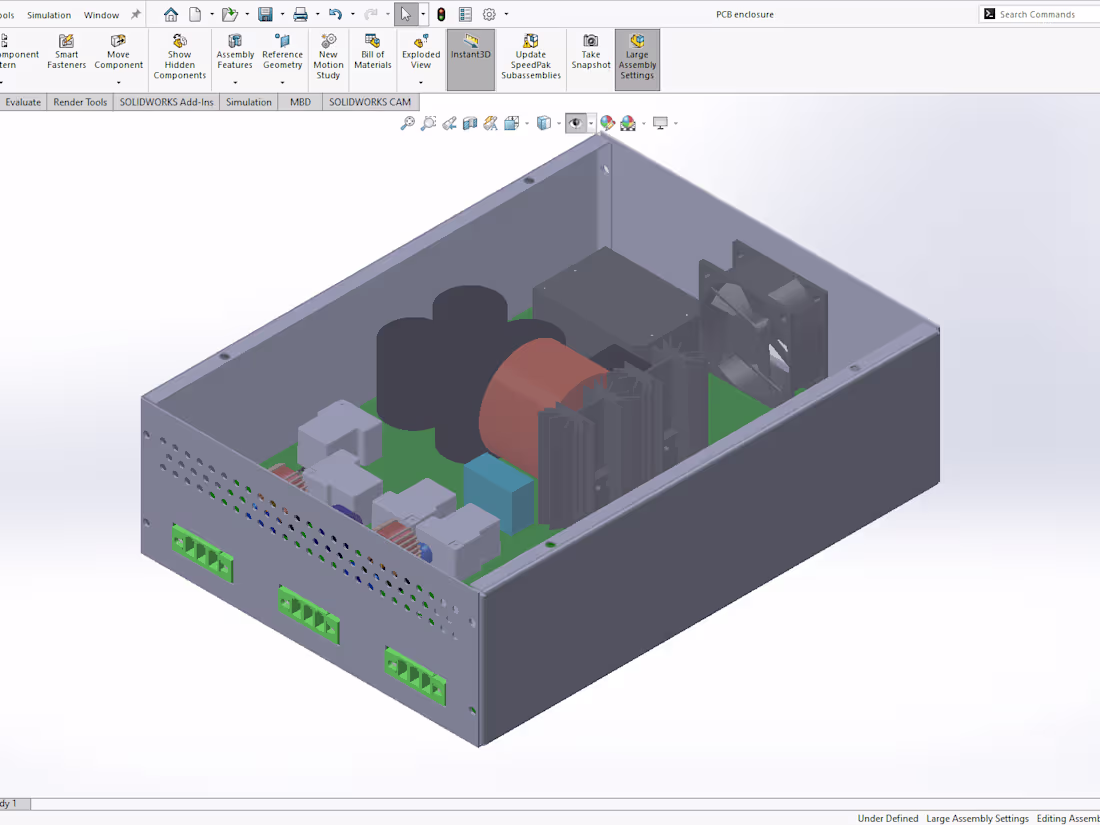Expand the New document dropdown arrow
The width and height of the screenshot is (1100, 825).
[x=212, y=14]
